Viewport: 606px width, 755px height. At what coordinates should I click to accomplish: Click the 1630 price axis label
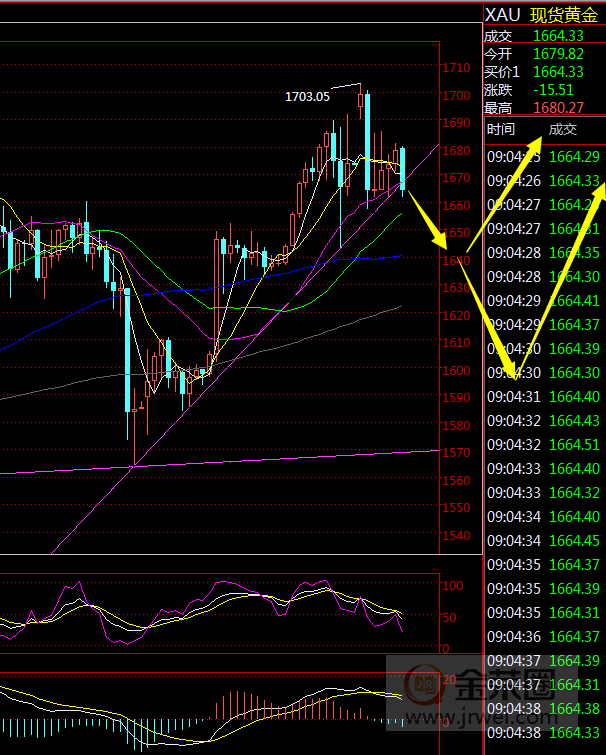456,288
